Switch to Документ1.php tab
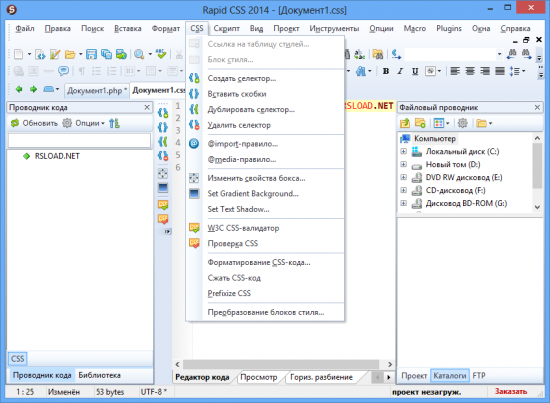The width and height of the screenshot is (550, 403). [97, 90]
